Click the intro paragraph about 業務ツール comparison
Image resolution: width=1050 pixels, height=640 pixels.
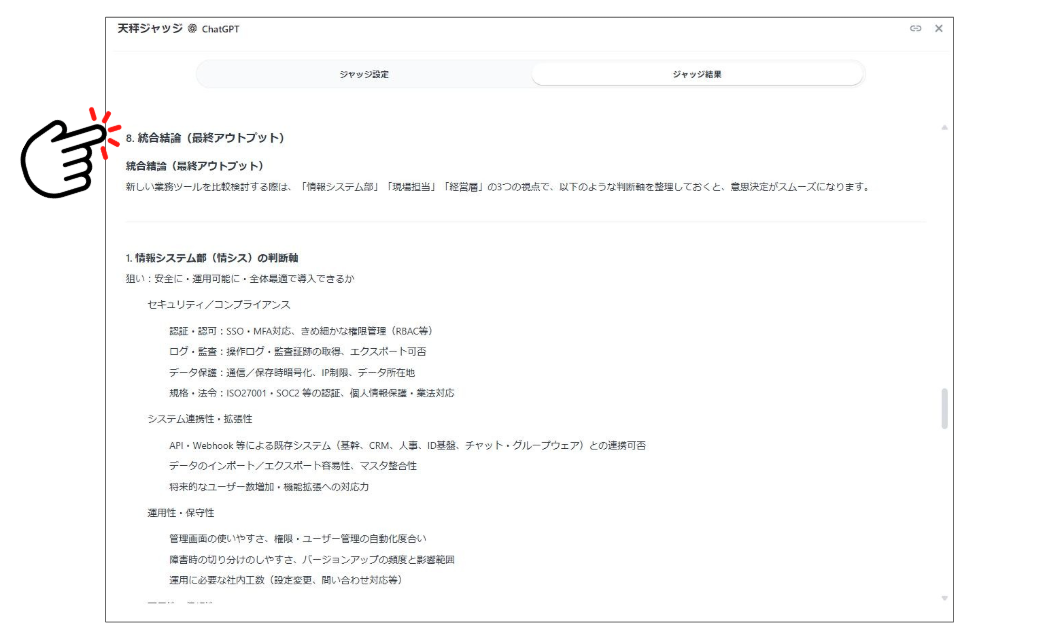click(x=500, y=189)
